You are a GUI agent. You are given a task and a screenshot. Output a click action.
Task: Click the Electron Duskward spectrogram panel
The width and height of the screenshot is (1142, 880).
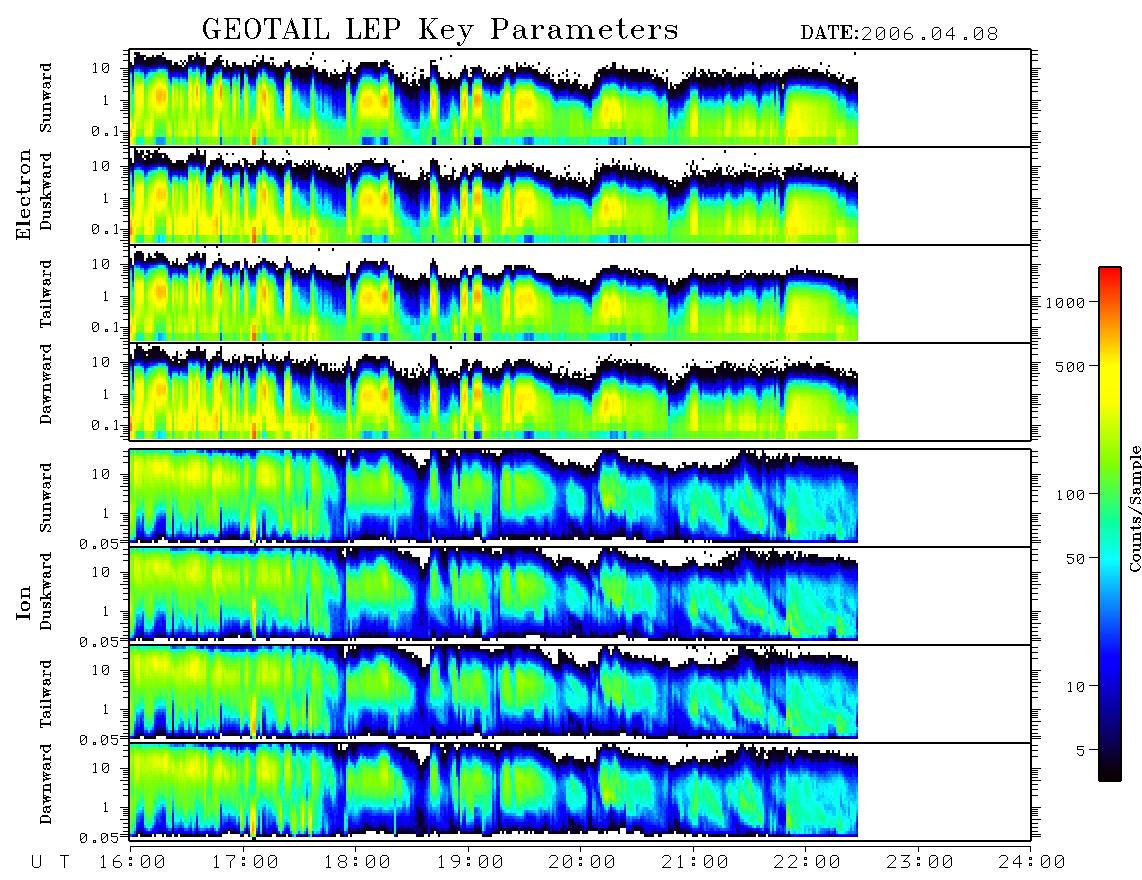(580, 195)
